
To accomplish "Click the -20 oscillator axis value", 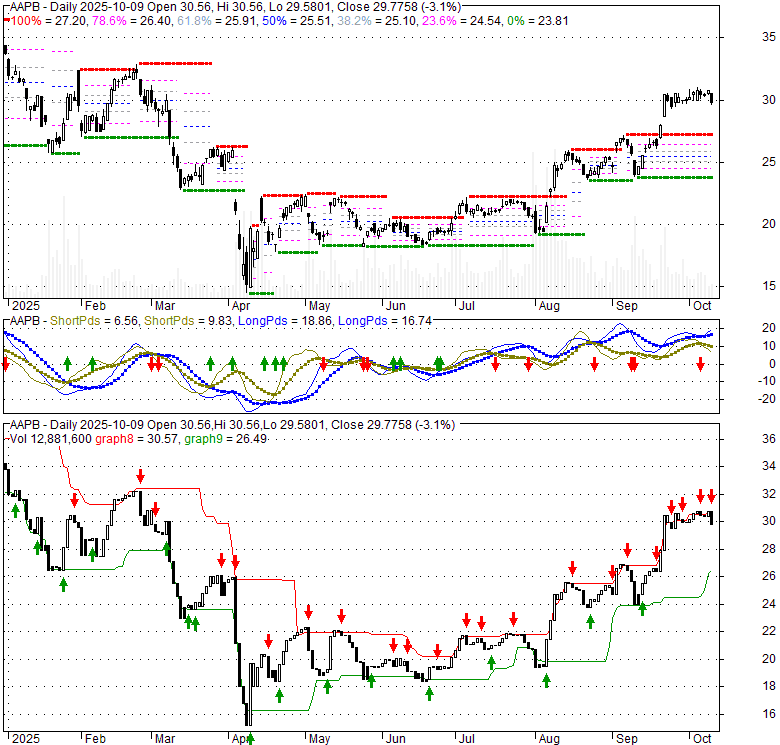I will [766, 399].
